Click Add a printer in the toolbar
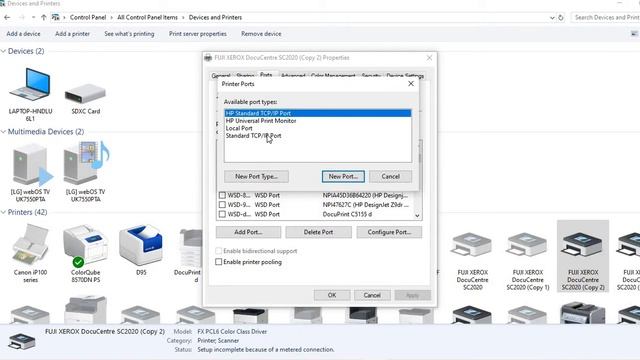The height and width of the screenshot is (360, 640). click(x=72, y=34)
